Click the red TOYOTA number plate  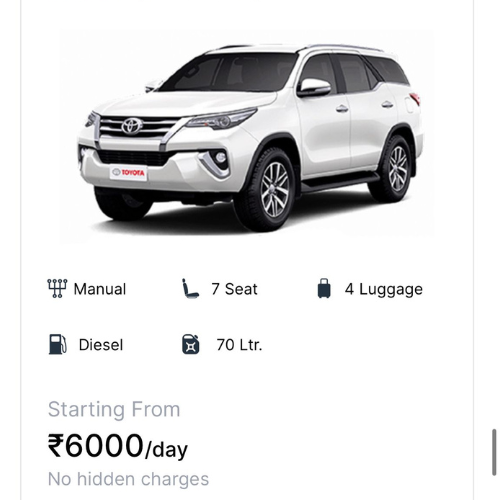(129, 173)
